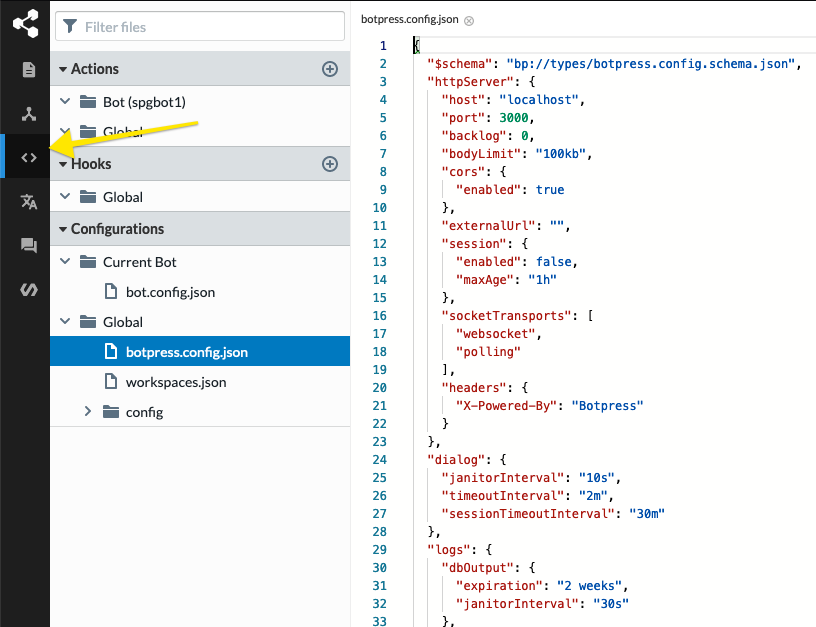Close the botpress.config.json tab
Screen dimensions: 816x627
point(469,19)
